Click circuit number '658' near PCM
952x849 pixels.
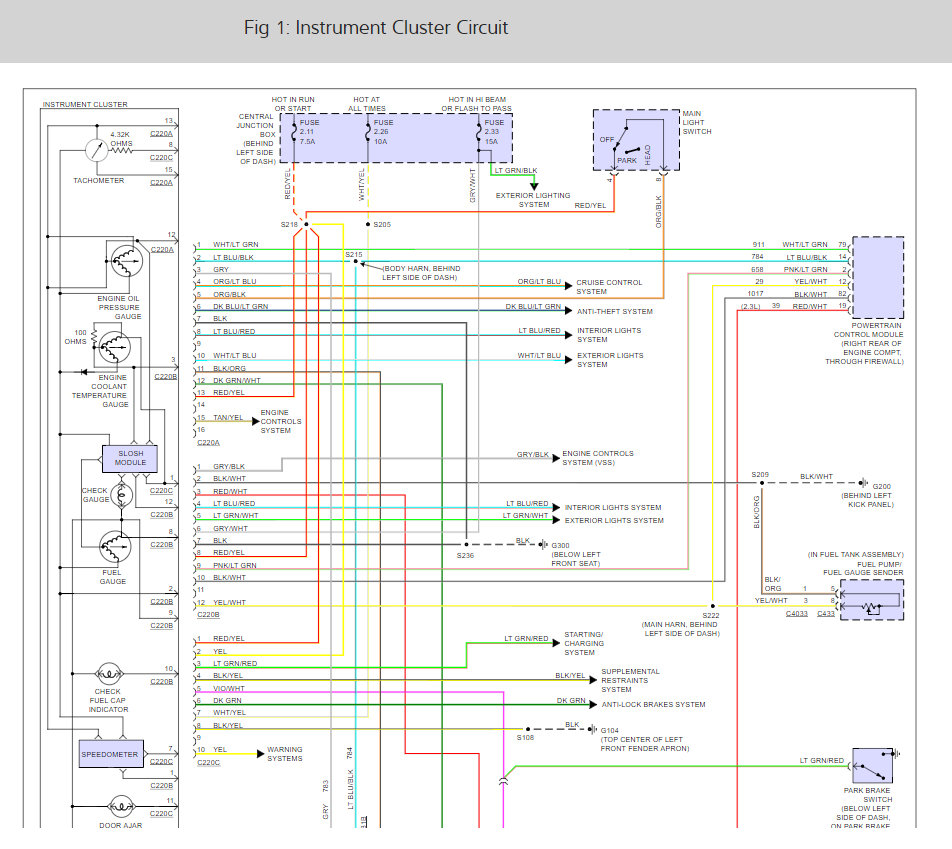pos(757,270)
